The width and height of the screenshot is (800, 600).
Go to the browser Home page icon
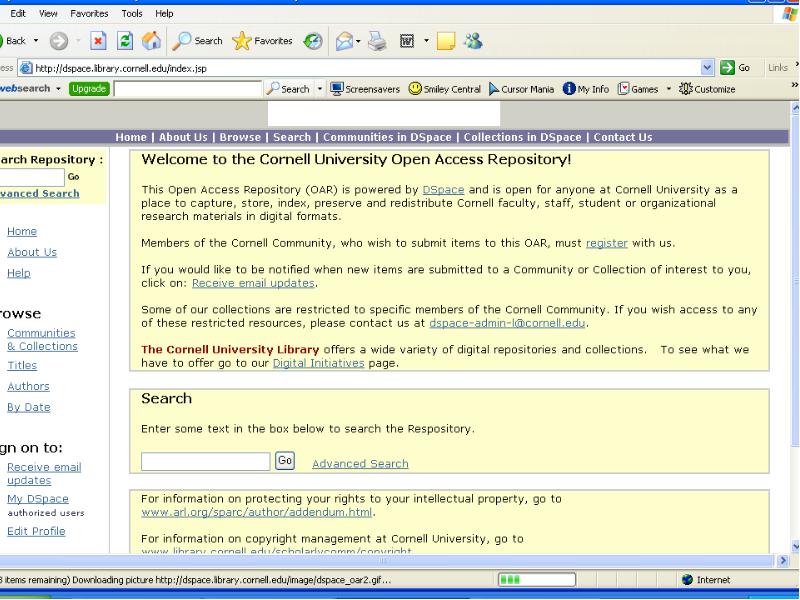[x=152, y=41]
